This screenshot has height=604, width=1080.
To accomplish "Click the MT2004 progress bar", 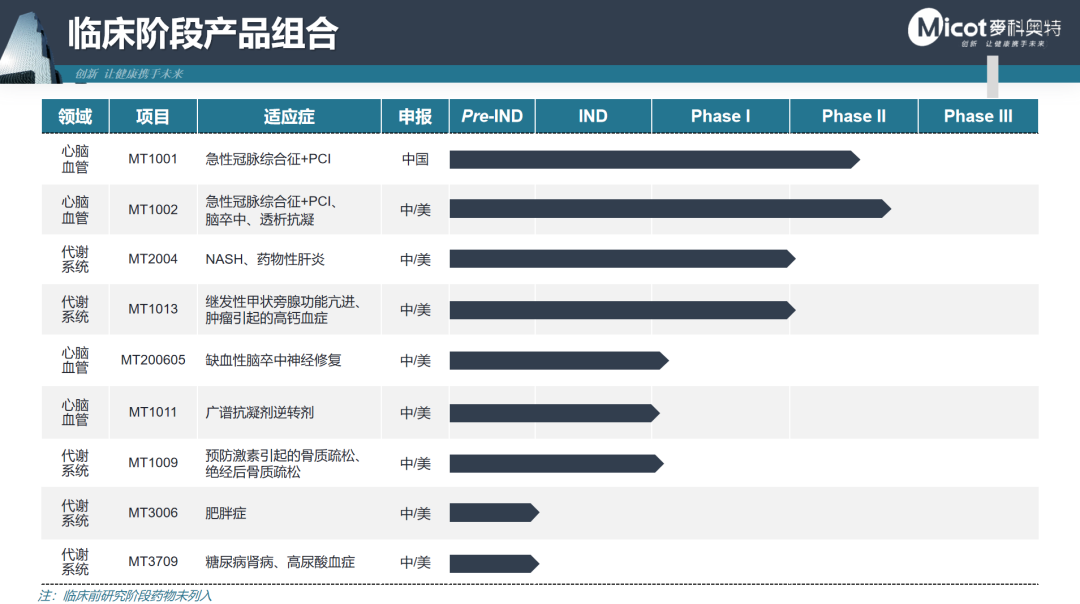I will click(x=623, y=259).
